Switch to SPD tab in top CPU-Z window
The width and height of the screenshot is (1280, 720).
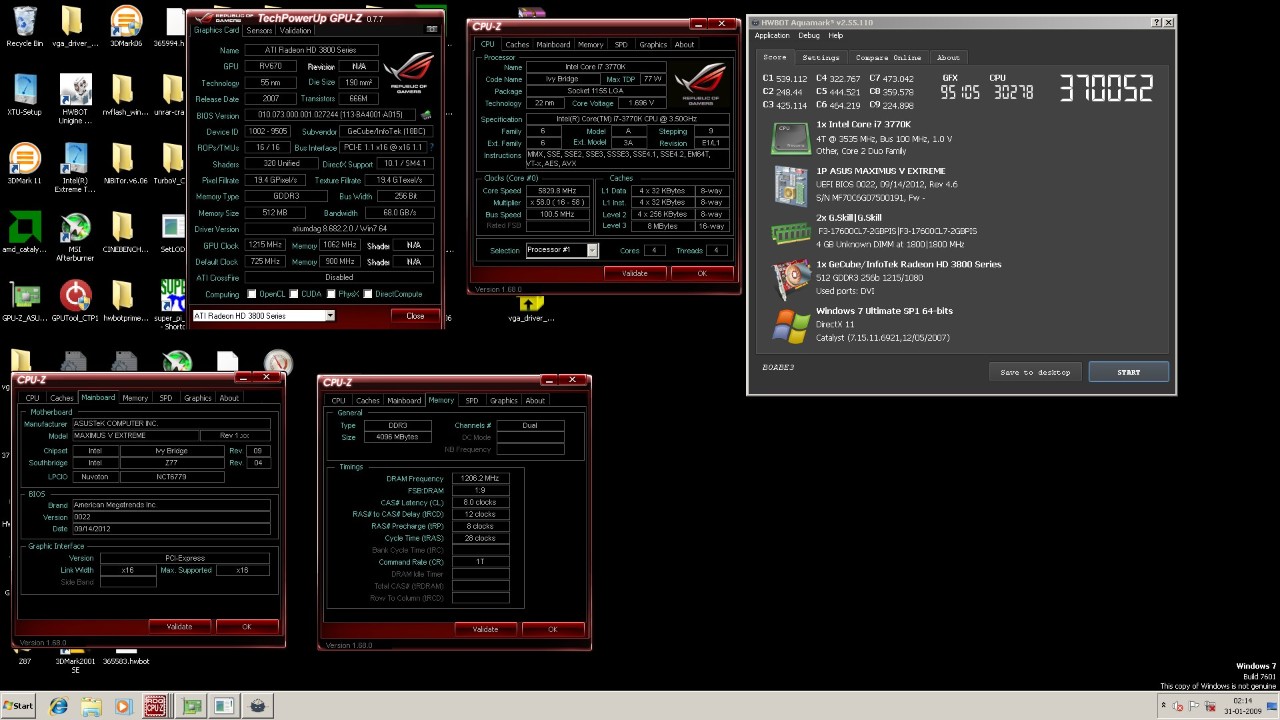pos(621,44)
